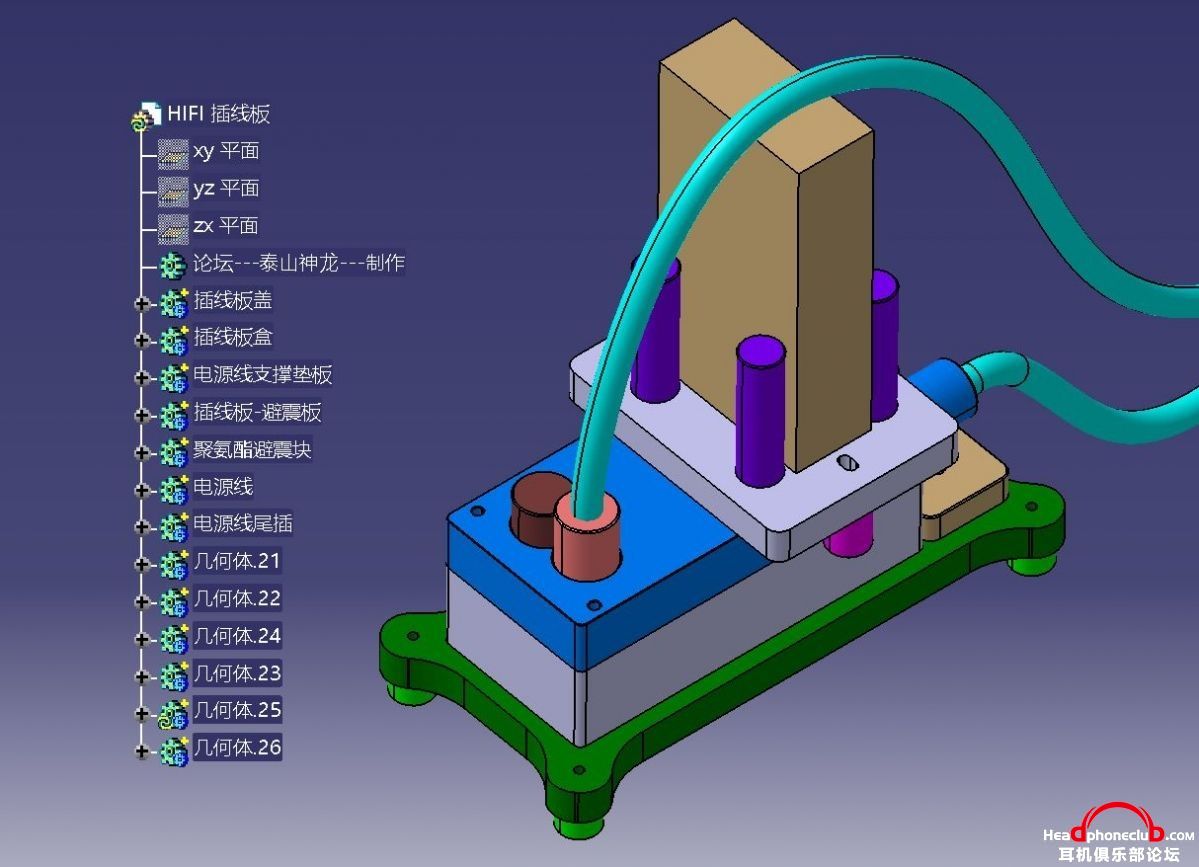The width and height of the screenshot is (1199, 867).
Task: Click the body icon for 电源线尾插
Action: (x=174, y=527)
